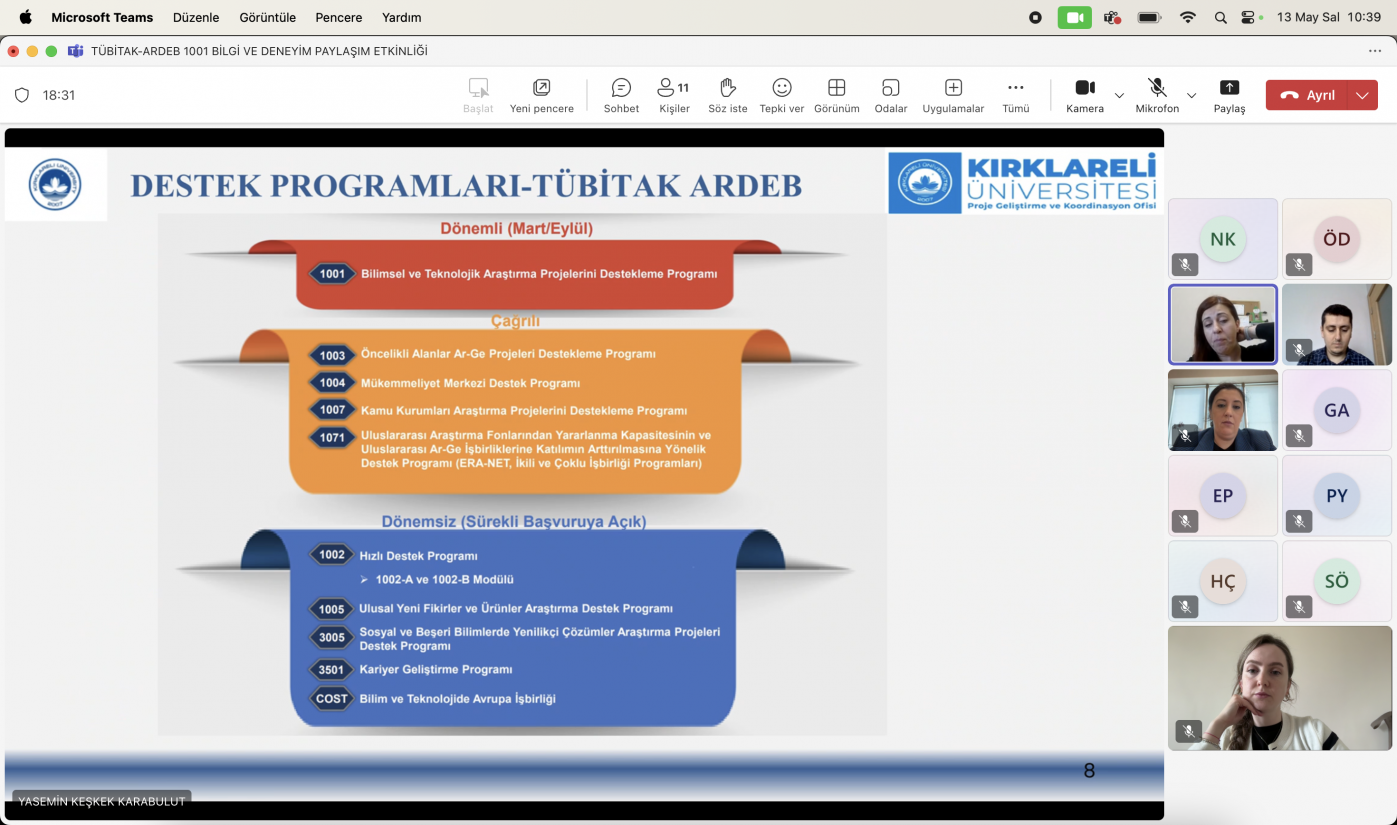This screenshot has width=1397, height=825.
Task: Click the Başlat toolbar icon
Action: coord(478,95)
